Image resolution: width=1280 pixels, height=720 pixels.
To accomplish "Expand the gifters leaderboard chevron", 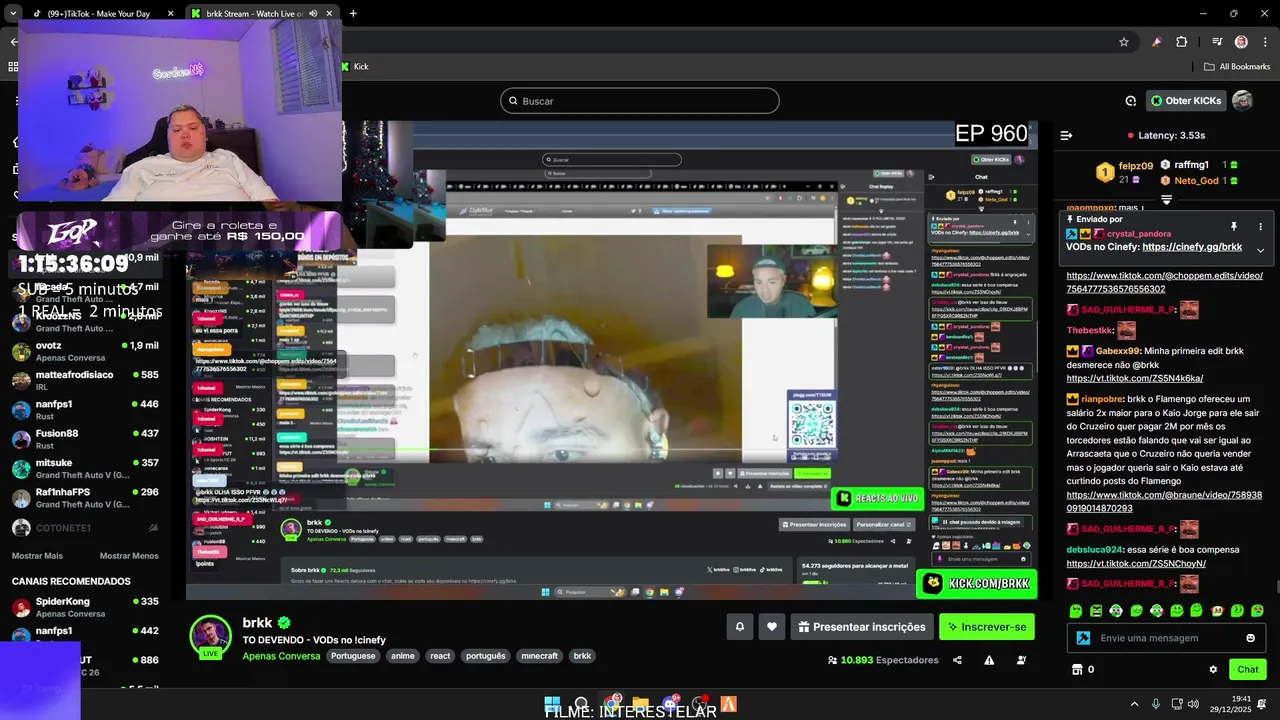I will (1166, 200).
